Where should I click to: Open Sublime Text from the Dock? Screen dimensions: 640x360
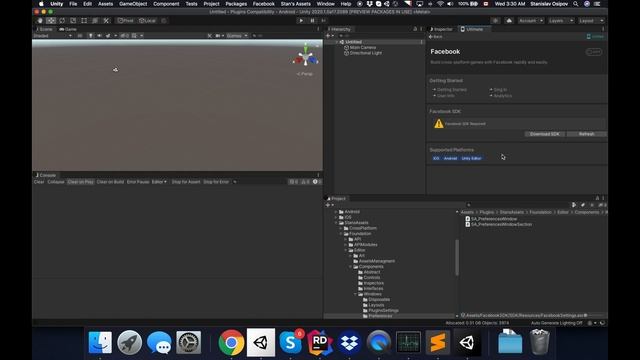[438, 342]
